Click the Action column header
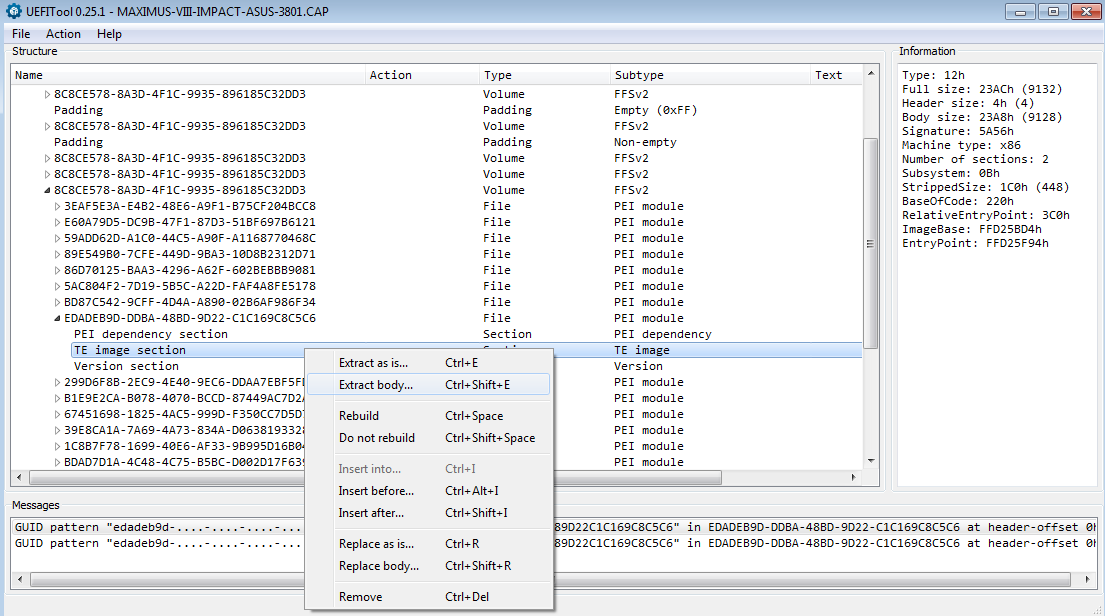1105x616 pixels. pos(423,75)
